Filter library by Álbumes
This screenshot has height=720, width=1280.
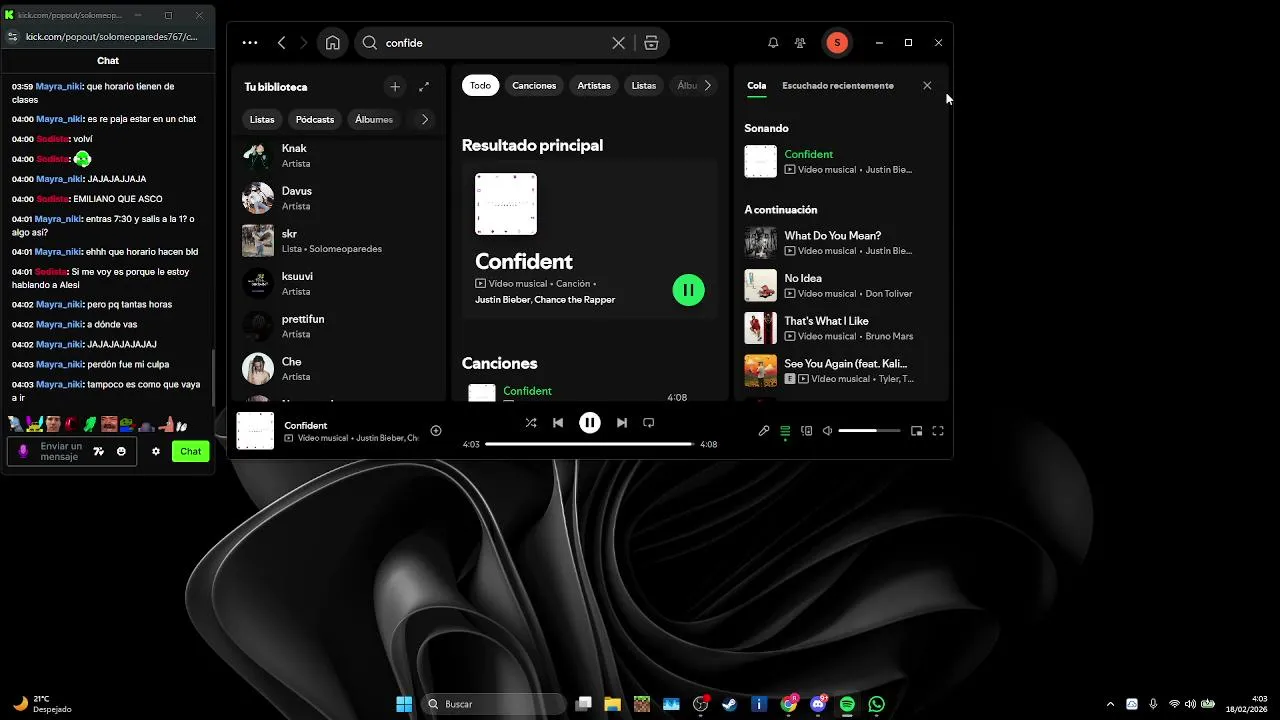(x=374, y=119)
